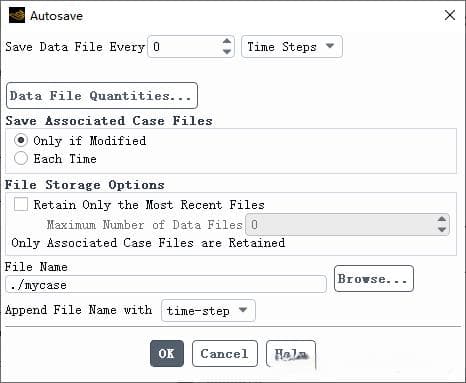Viewport: 466px width, 383px height.
Task: Cancel the Autosave dialog
Action: point(225,353)
